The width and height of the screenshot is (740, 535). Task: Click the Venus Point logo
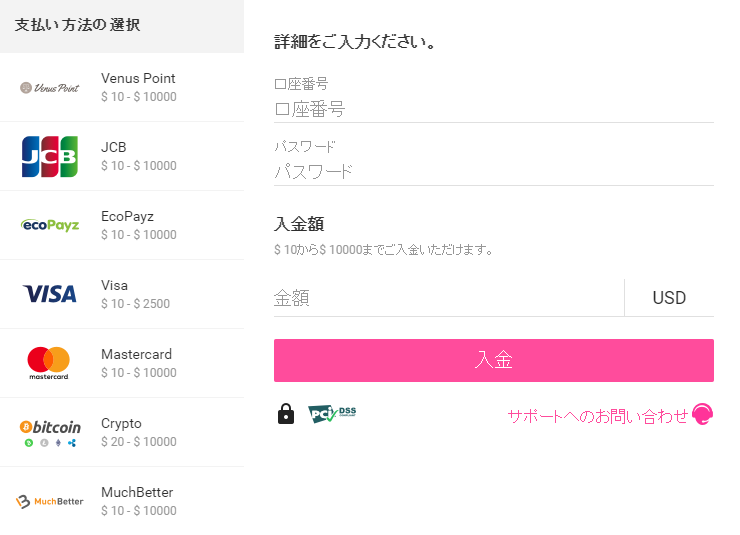point(50,88)
